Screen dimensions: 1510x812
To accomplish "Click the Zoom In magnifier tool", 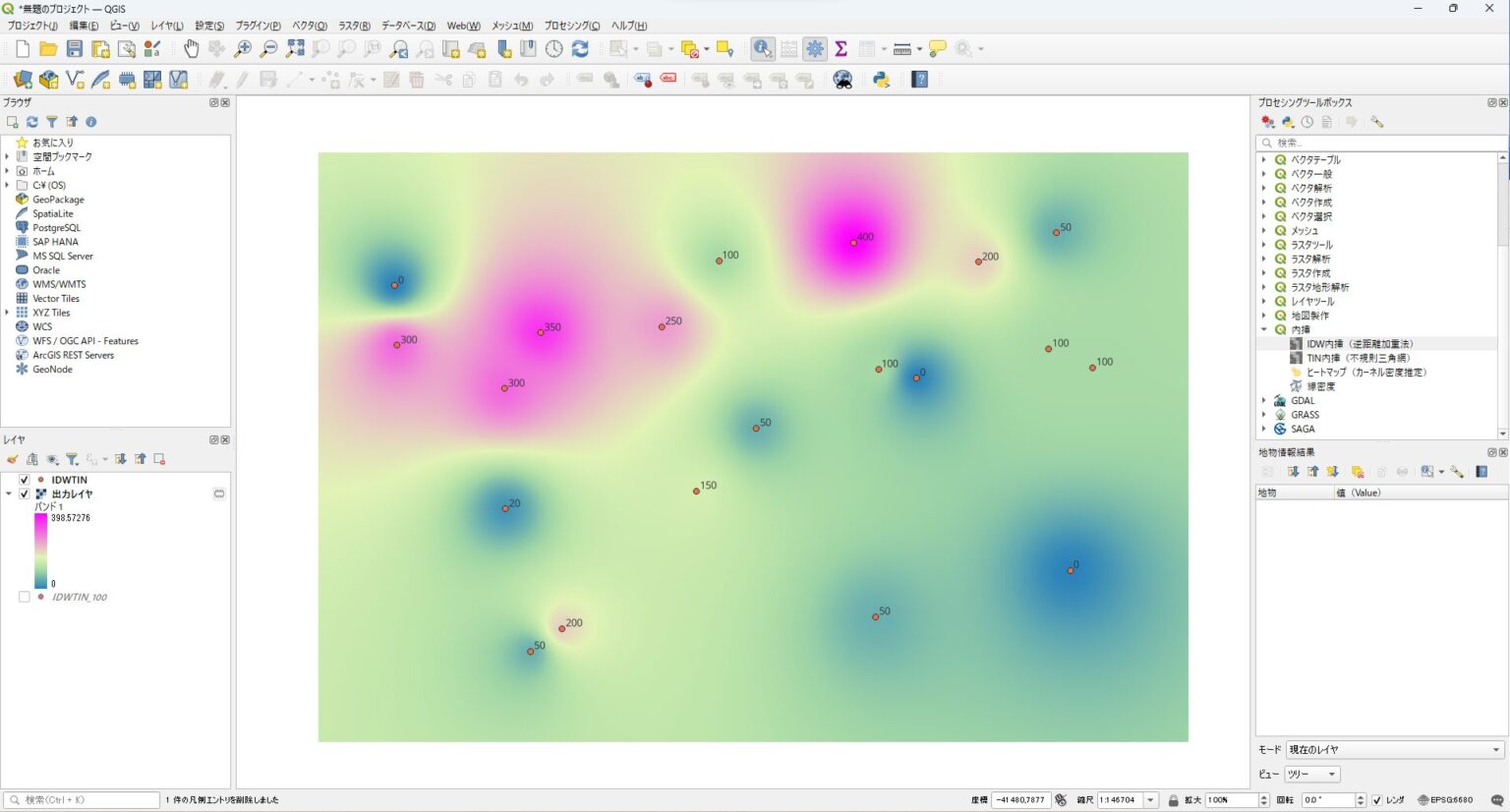I will tap(243, 49).
